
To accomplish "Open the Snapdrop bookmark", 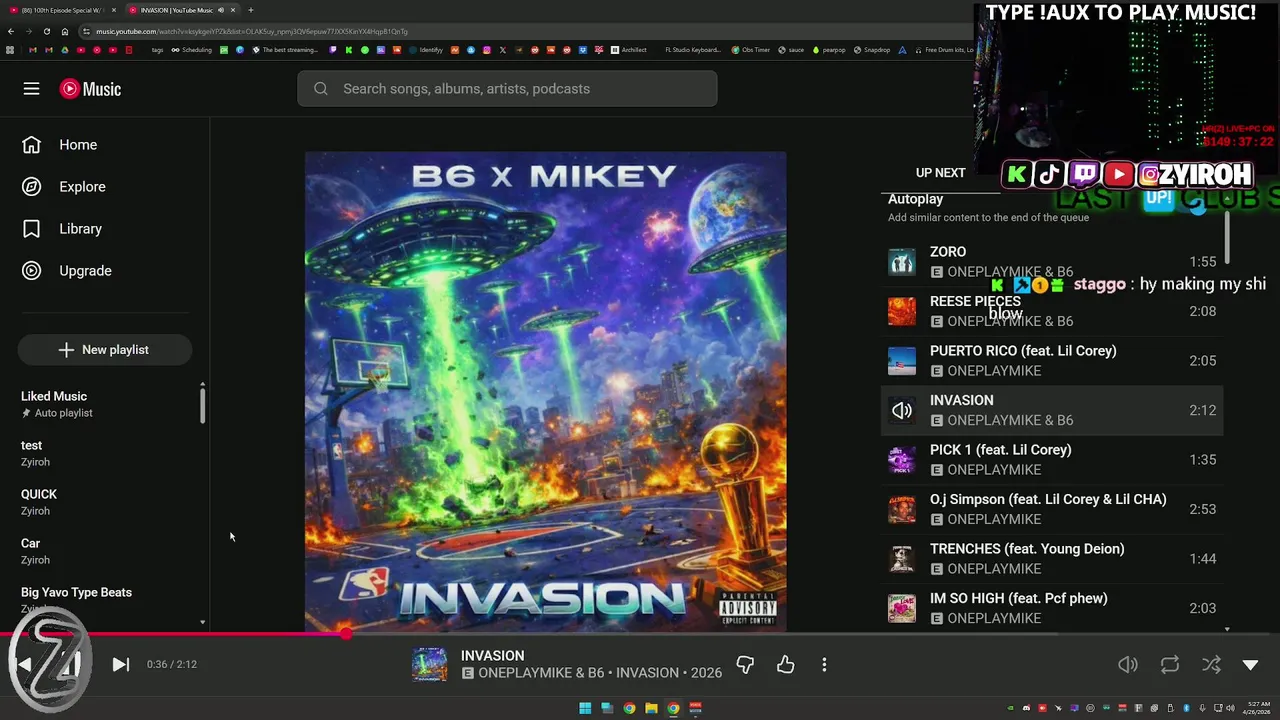I will 872,50.
